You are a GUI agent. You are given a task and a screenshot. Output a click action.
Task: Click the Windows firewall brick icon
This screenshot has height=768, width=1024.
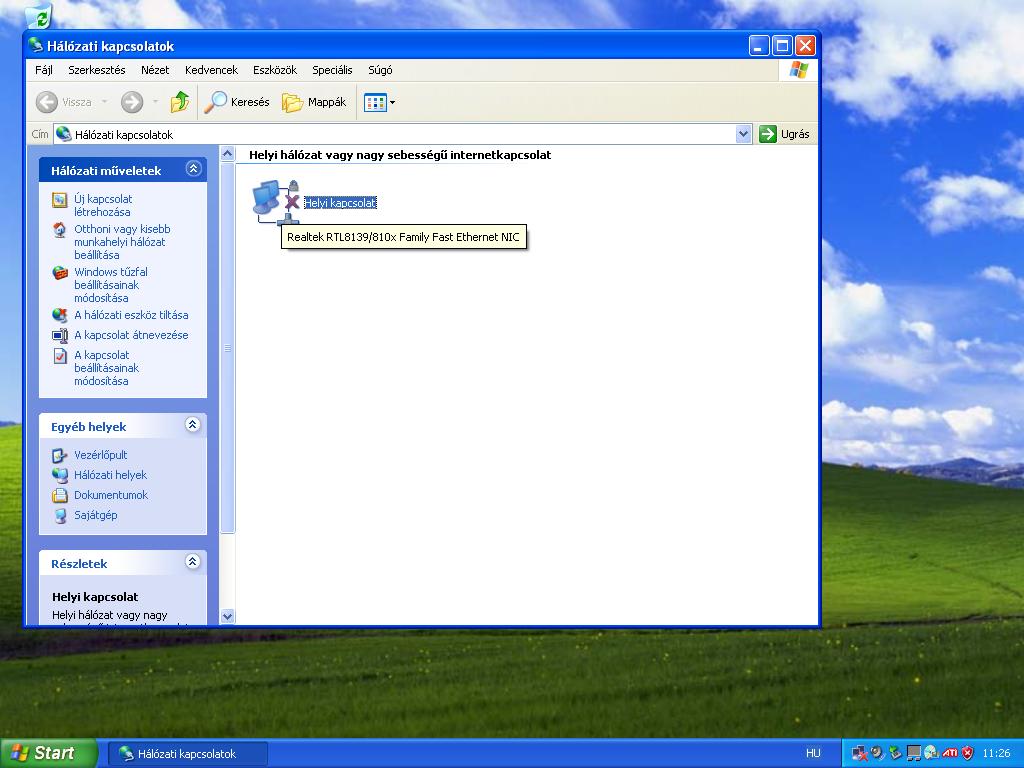point(59,273)
